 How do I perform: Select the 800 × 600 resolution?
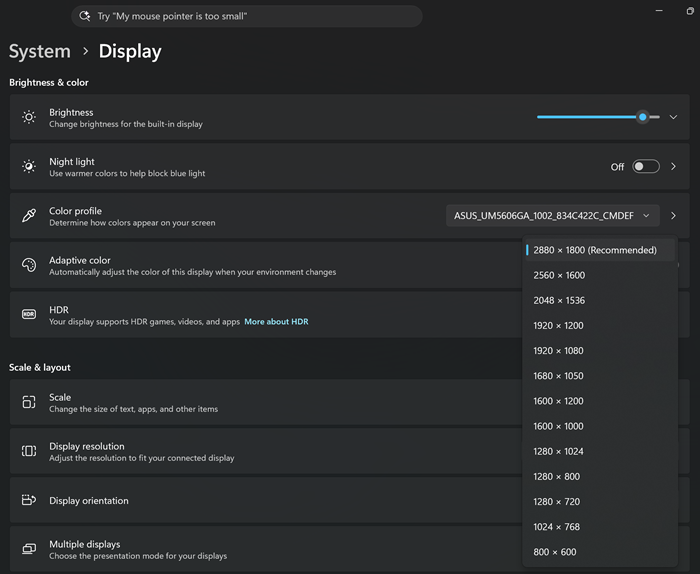[600, 552]
